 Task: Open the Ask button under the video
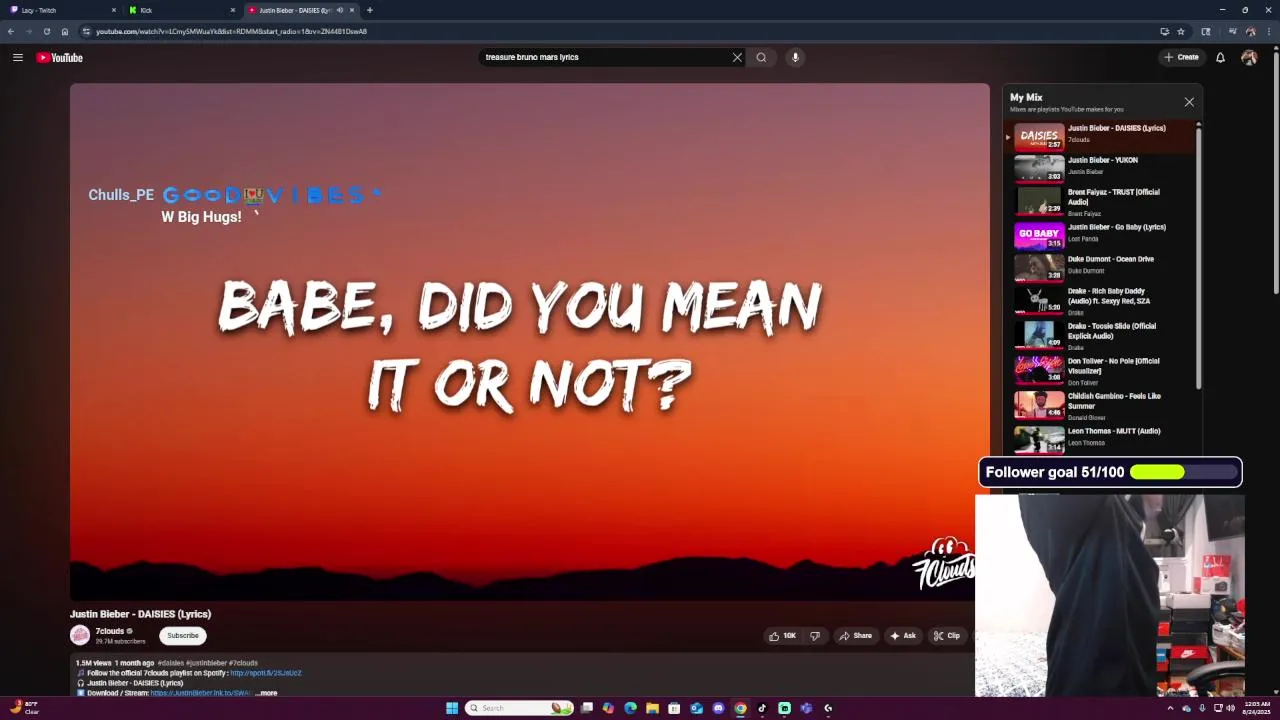(x=903, y=636)
